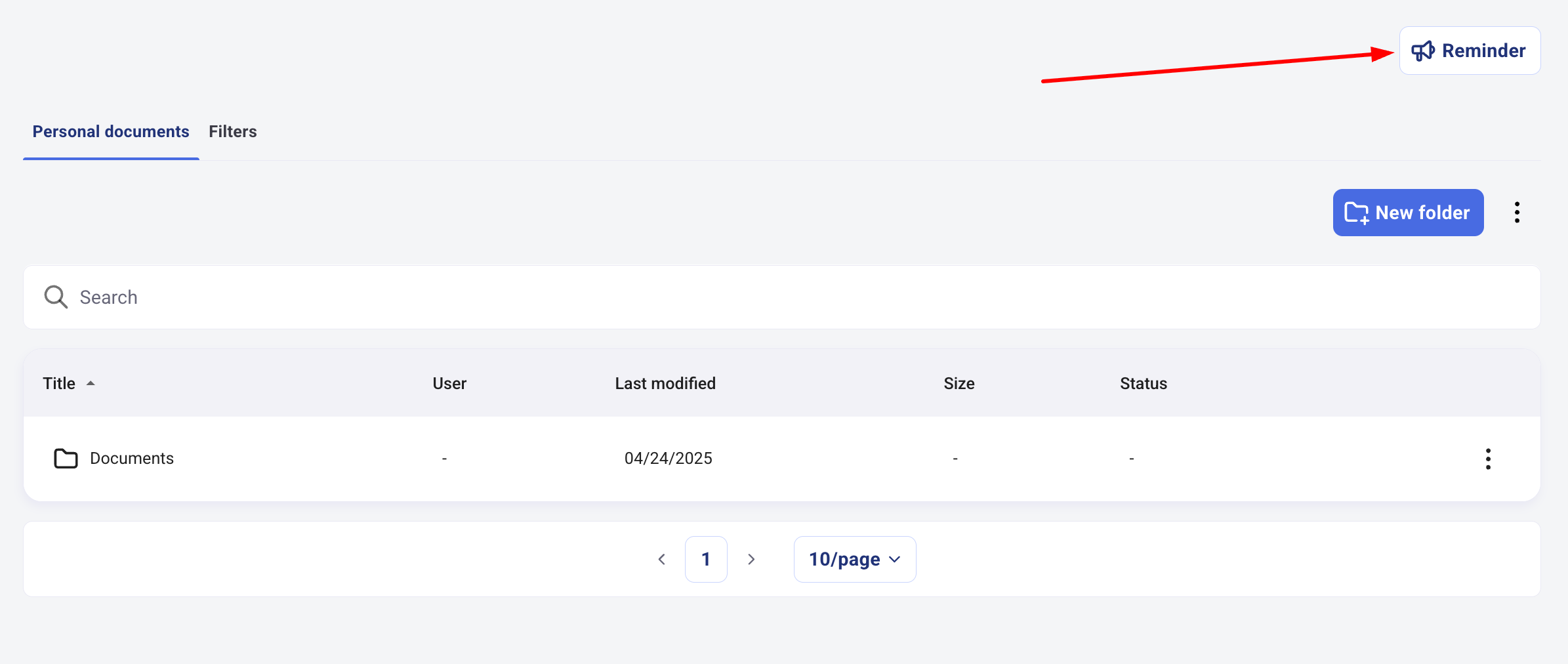Open Documents row three-dot actions menu
The width and height of the screenshot is (1568, 664).
(1488, 459)
